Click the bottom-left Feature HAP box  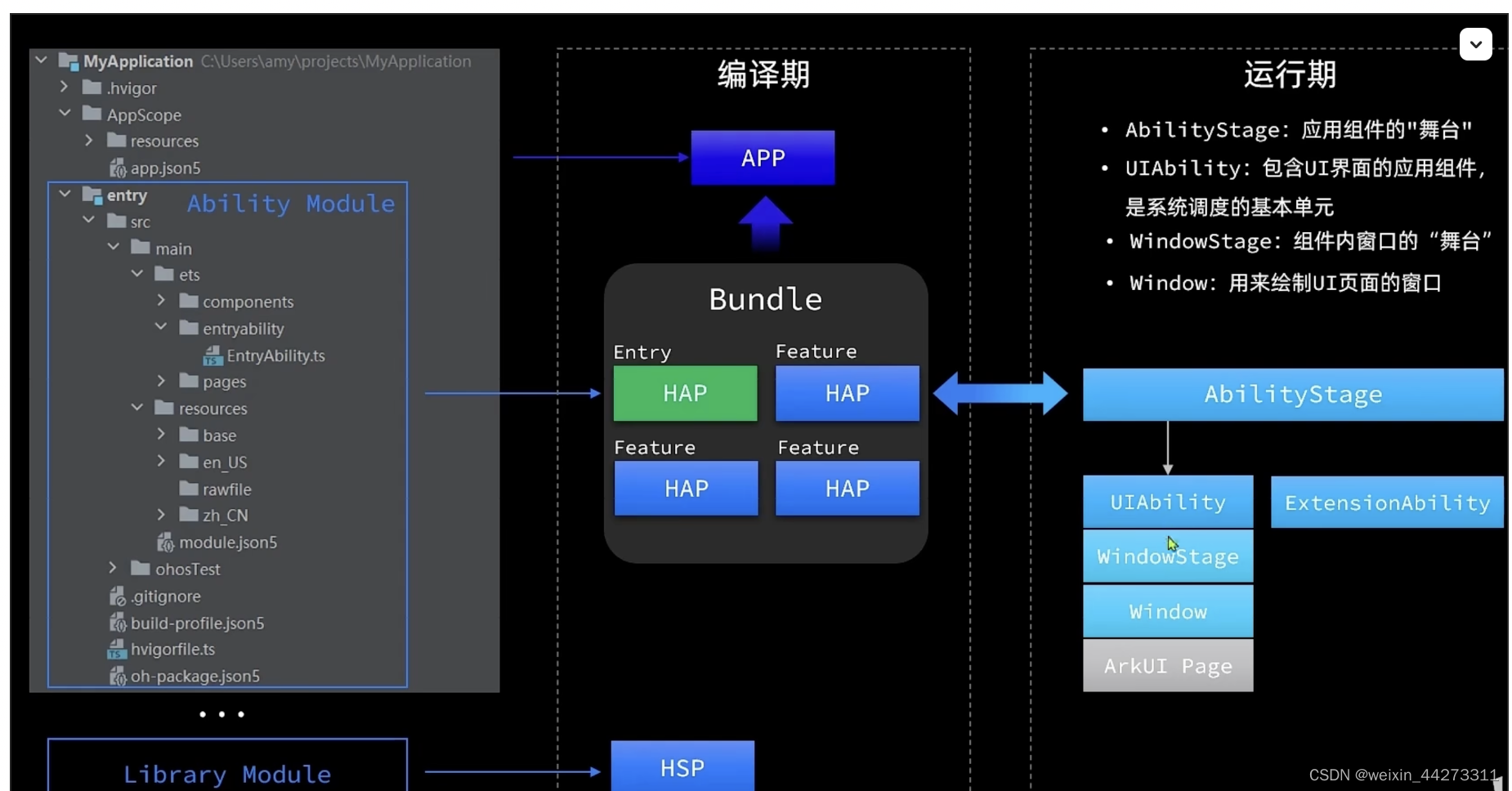click(x=686, y=488)
